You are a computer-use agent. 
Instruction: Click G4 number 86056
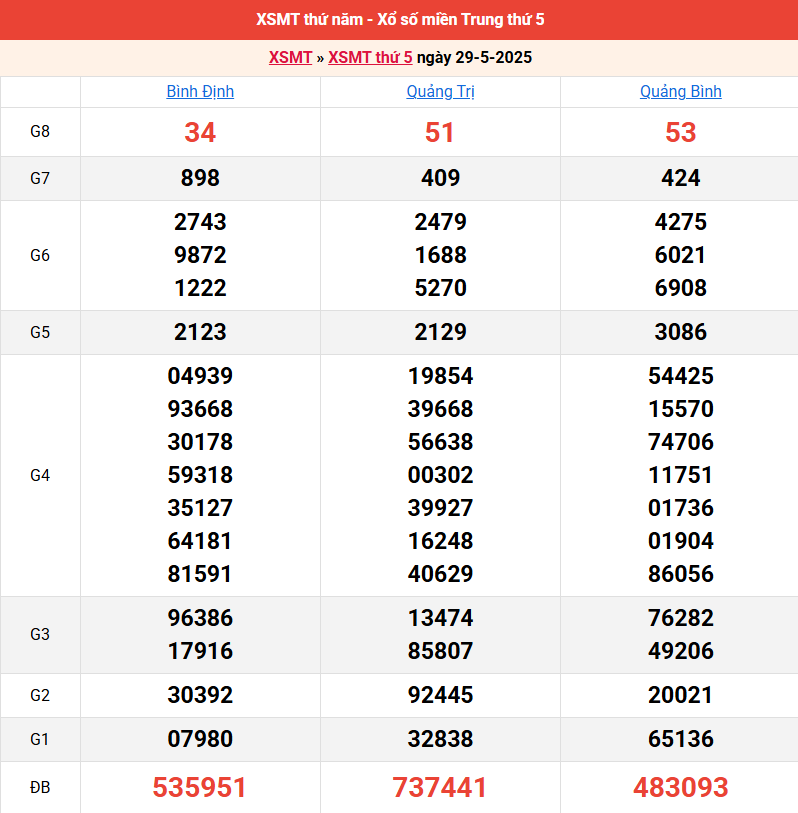point(680,574)
